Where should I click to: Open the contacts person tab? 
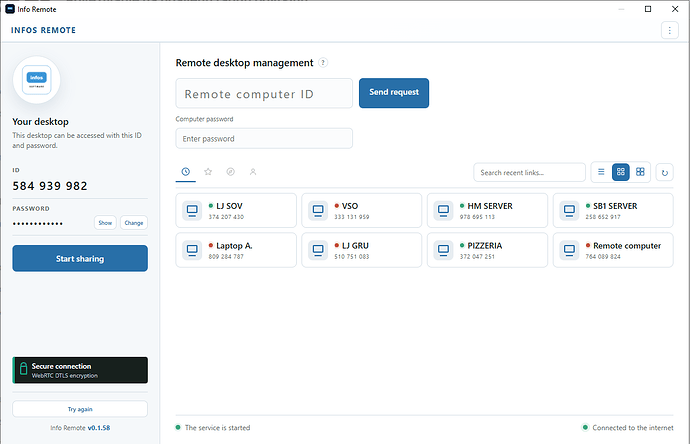(253, 172)
